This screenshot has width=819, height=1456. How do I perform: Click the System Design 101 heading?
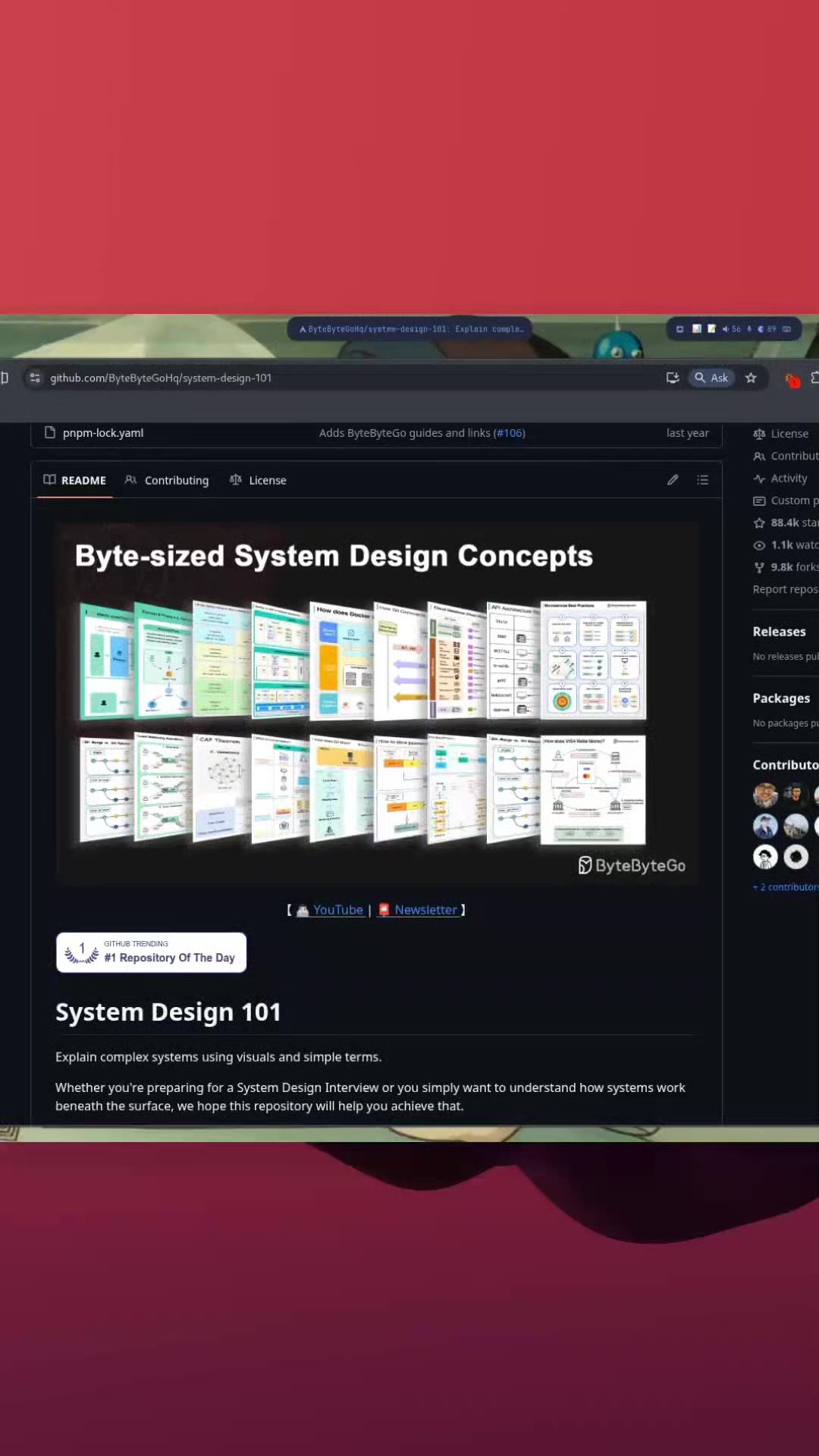coord(168,1012)
